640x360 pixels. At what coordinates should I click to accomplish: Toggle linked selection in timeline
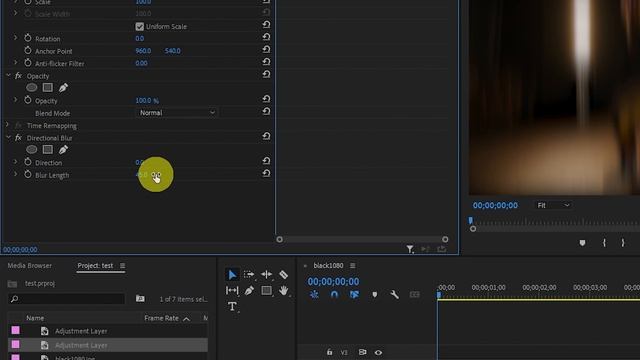[354, 294]
